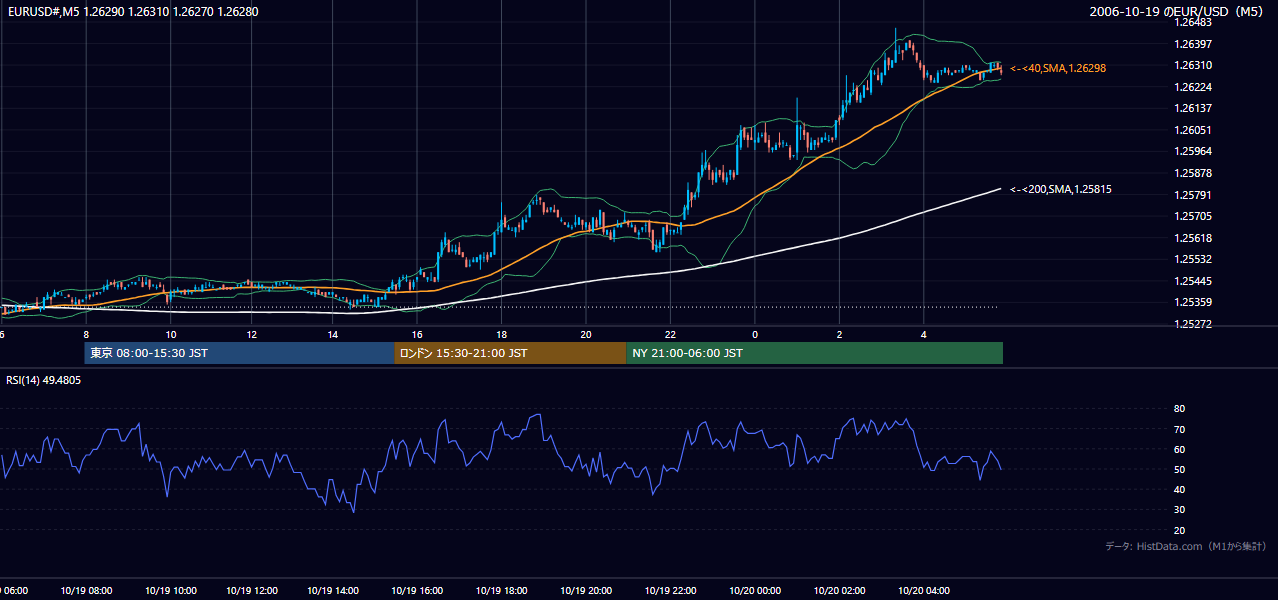Click price axis value 1.26483
Screen dimensions: 1278x600
pyautogui.click(x=1194, y=22)
